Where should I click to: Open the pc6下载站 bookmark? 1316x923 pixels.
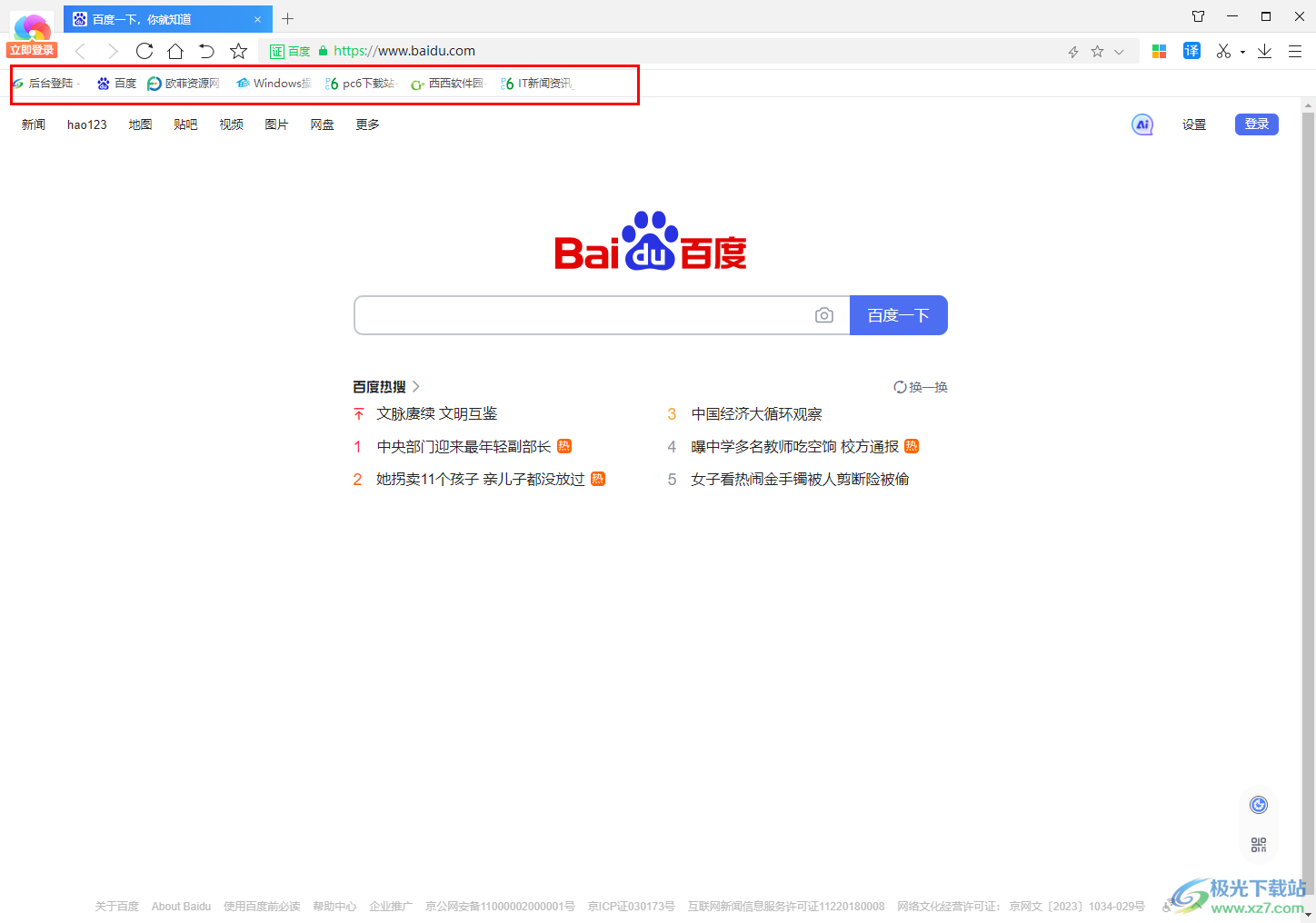(360, 84)
